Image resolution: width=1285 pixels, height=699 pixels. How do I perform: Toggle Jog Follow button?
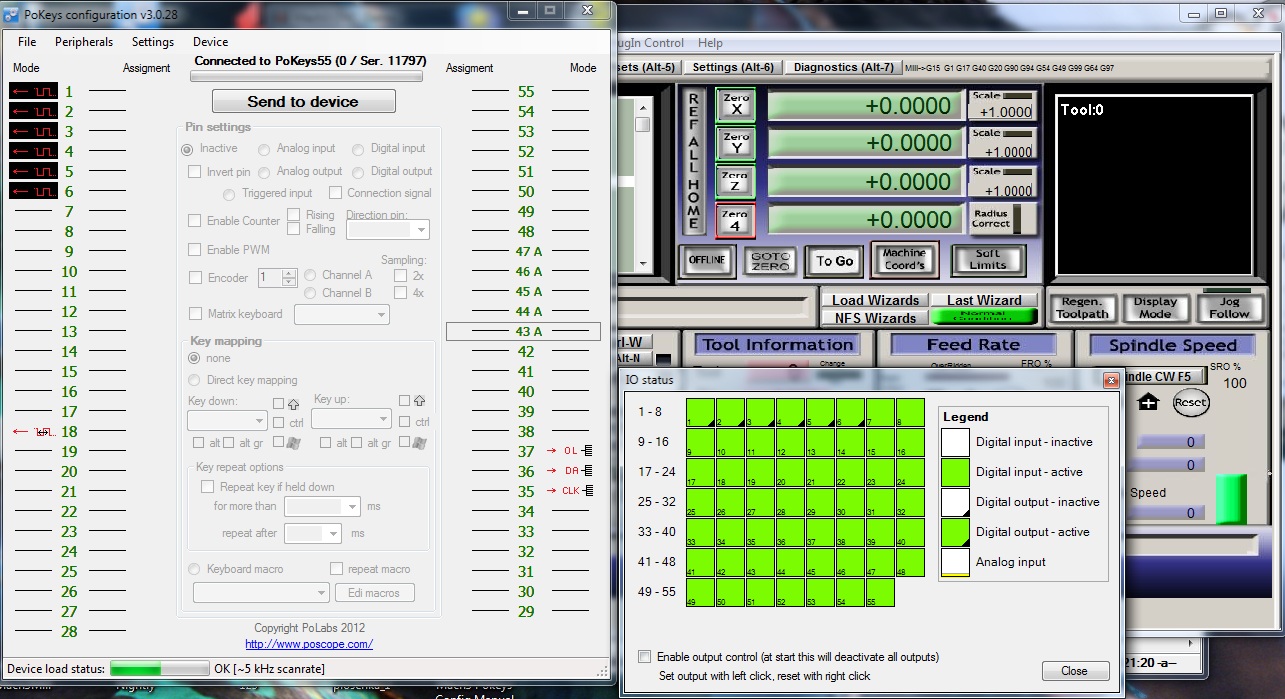1229,308
